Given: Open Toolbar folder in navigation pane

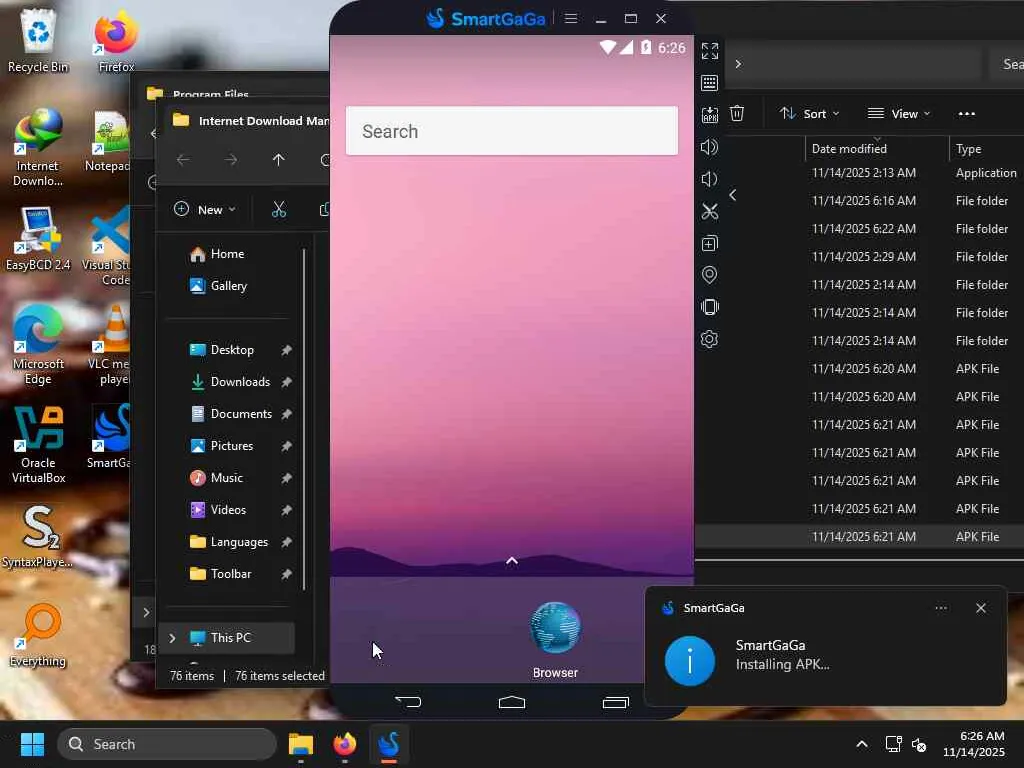Looking at the screenshot, I should click(x=230, y=574).
